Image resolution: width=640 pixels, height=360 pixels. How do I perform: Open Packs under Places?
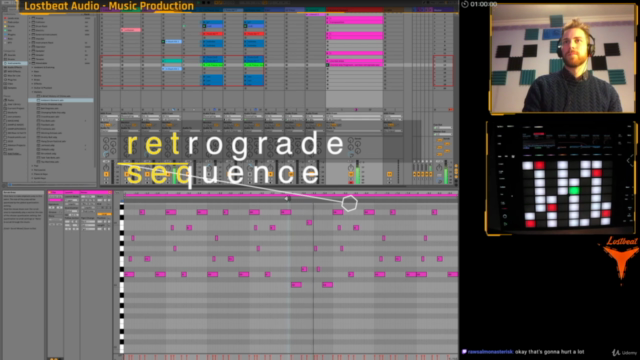point(11,100)
